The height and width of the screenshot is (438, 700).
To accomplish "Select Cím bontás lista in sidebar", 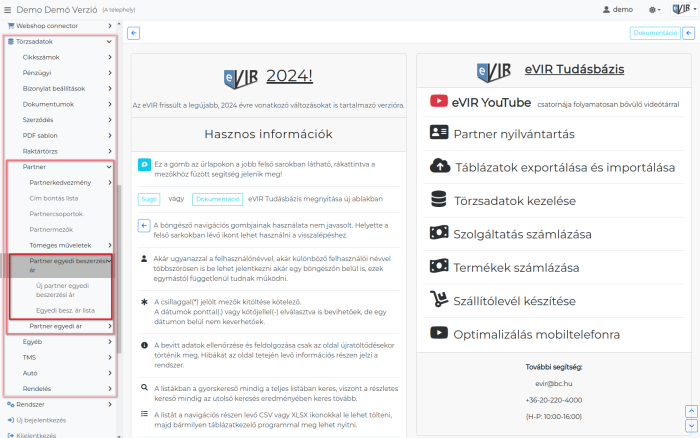I will (x=57, y=198).
